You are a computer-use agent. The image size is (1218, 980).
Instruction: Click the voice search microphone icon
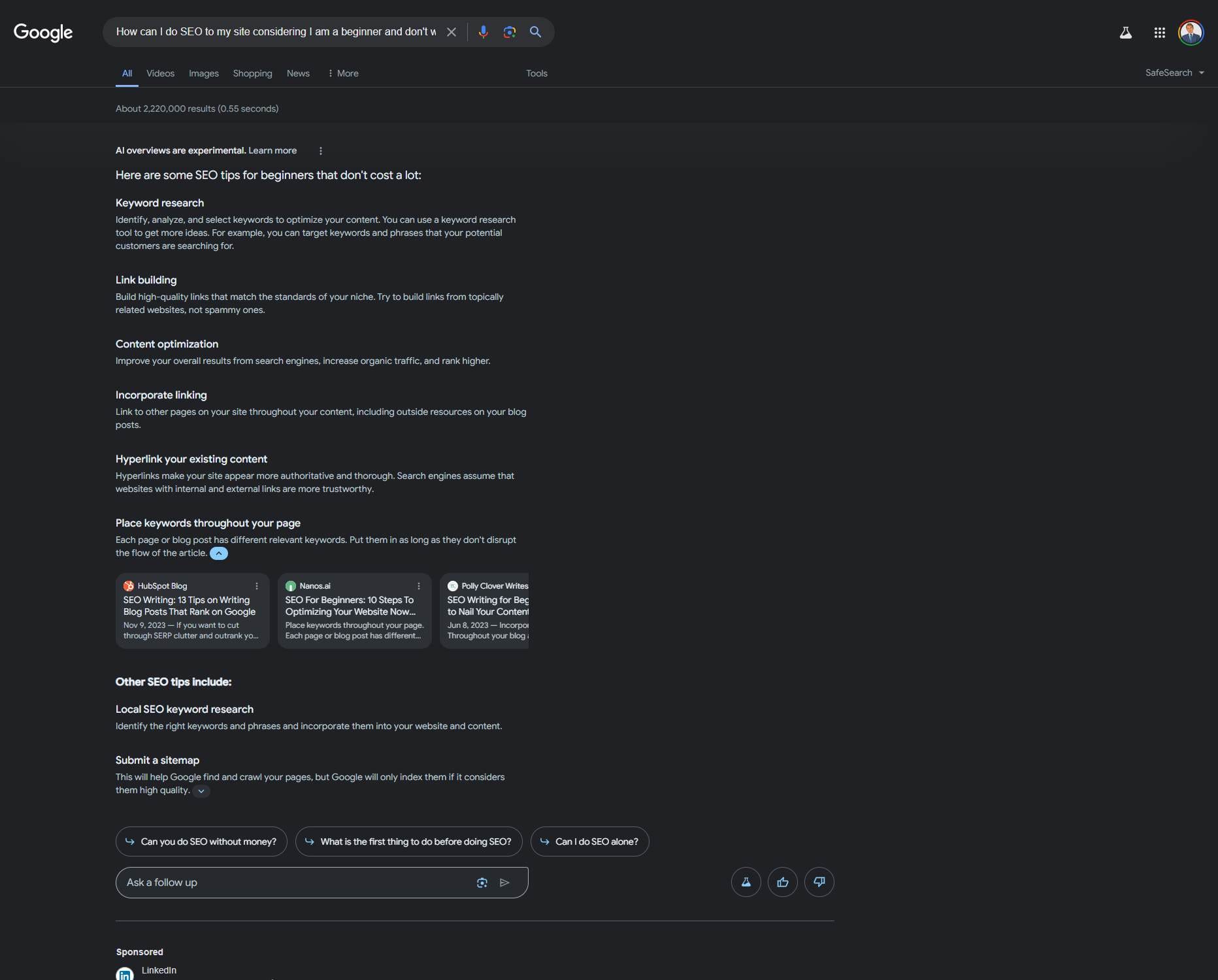tap(483, 32)
